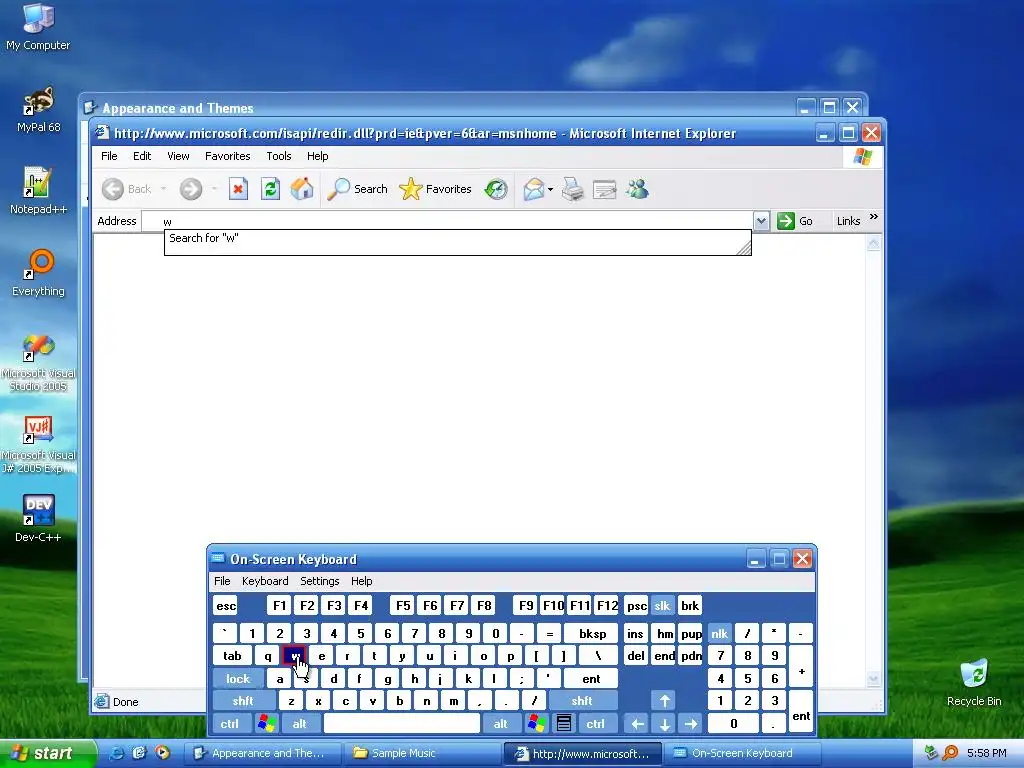The image size is (1024, 768).
Task: Toggle the right ctrl key on keyboard
Action: point(596,724)
